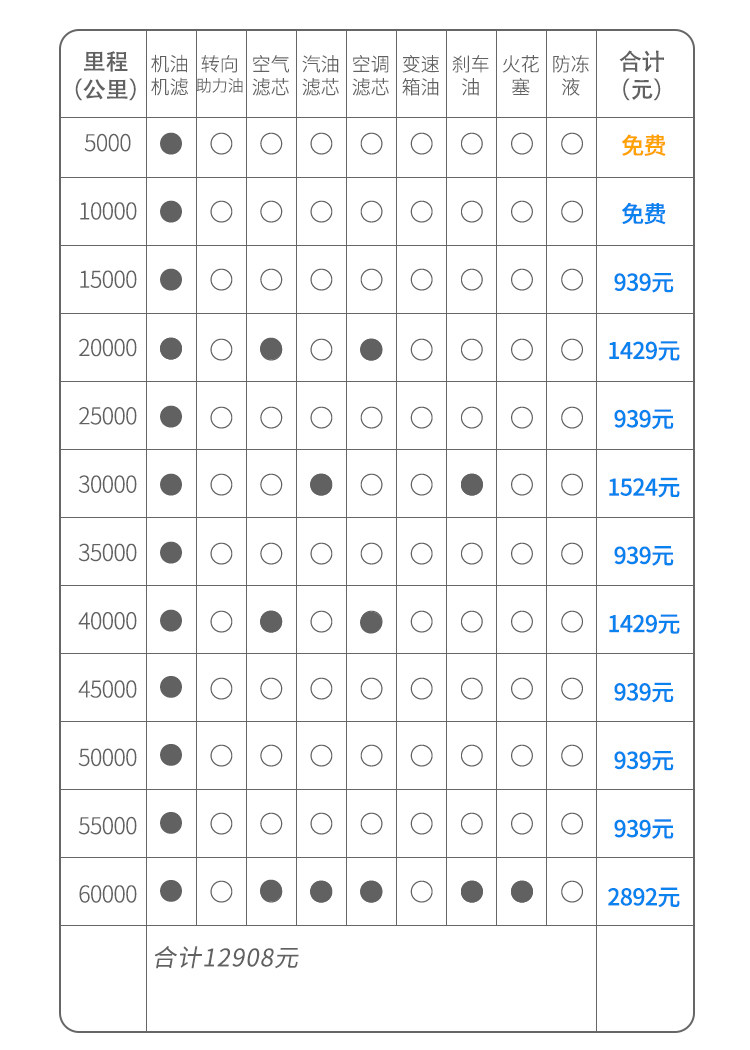Click the 35000 mileage row label

coord(107,553)
